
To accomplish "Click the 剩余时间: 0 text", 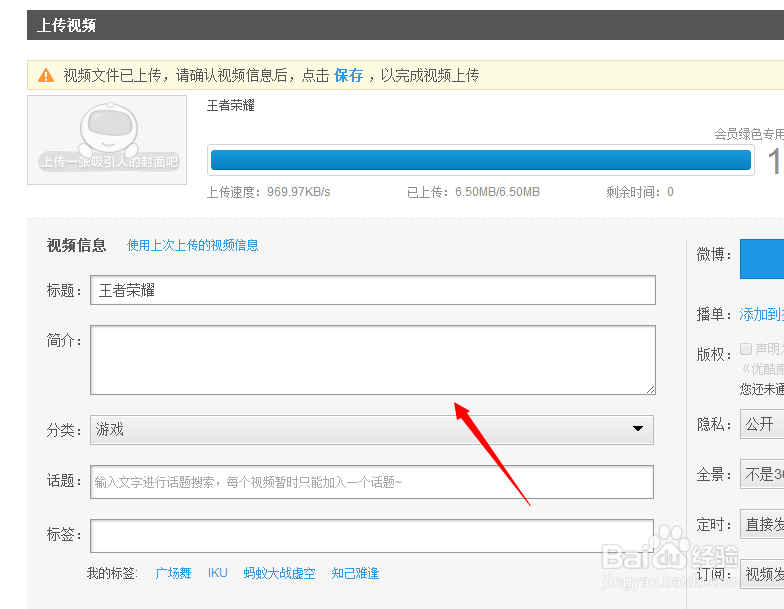I will click(640, 192).
